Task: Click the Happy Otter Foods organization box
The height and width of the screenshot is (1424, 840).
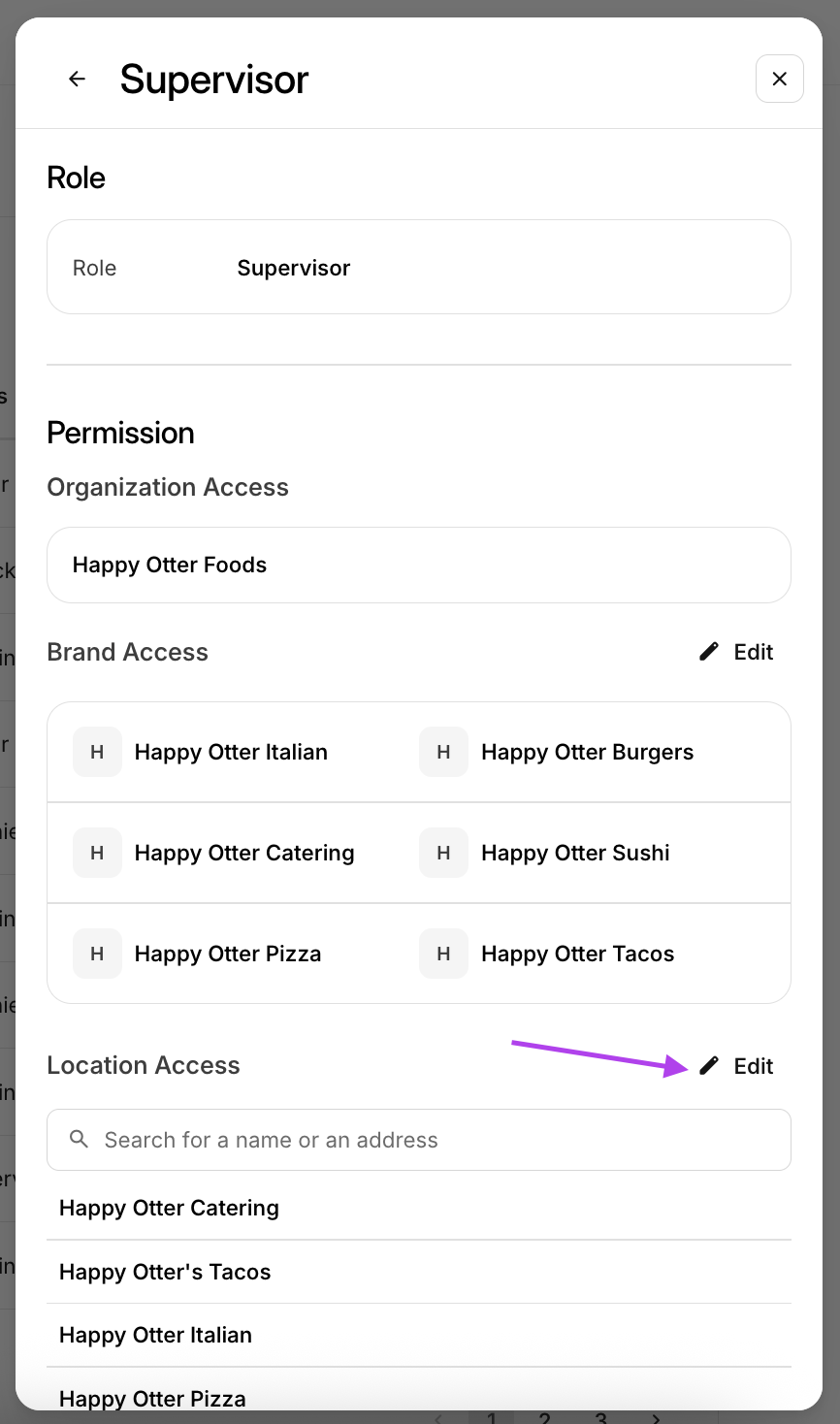Action: [x=418, y=565]
